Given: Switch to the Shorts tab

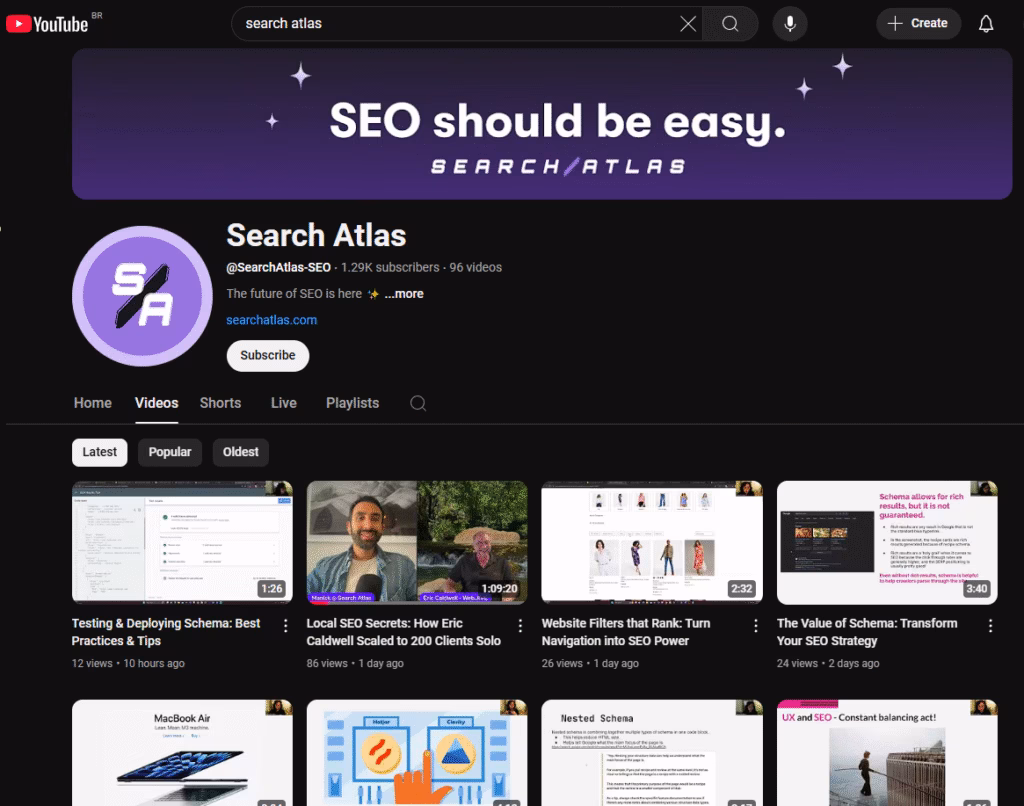Looking at the screenshot, I should (220, 403).
